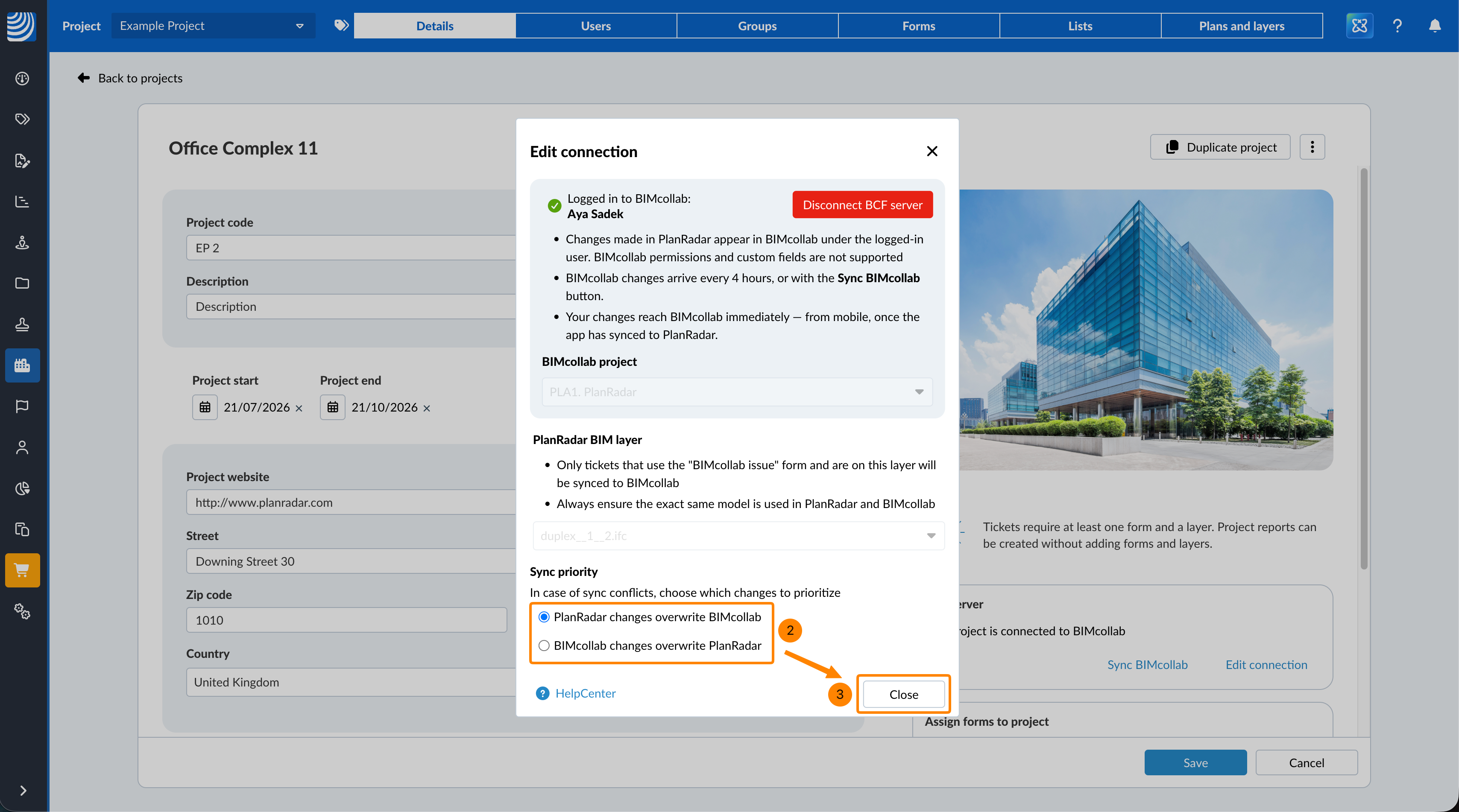This screenshot has height=812, width=1459.
Task: Open the stamp icon in sidebar
Action: pos(22,324)
